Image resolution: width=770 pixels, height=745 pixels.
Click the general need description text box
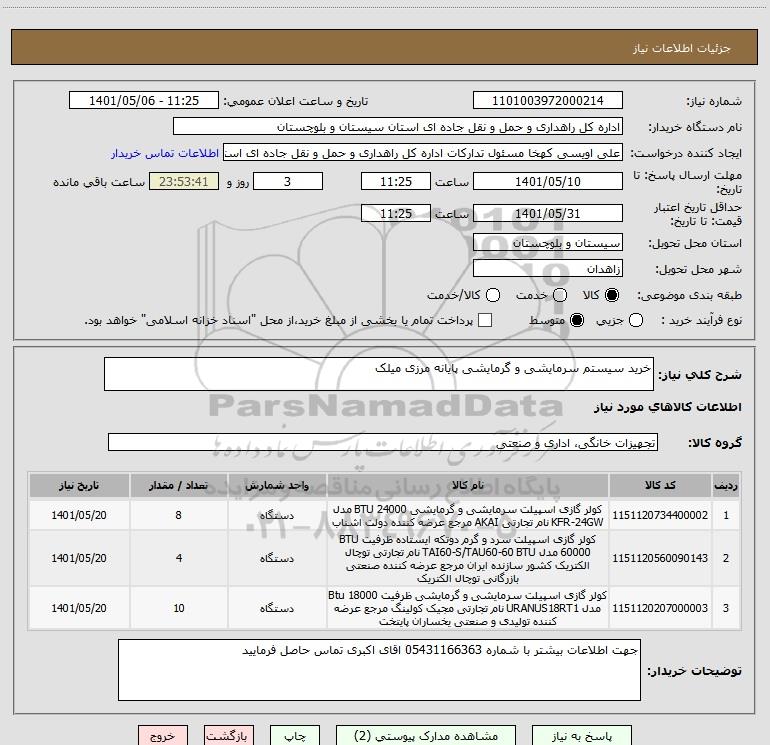point(379,374)
